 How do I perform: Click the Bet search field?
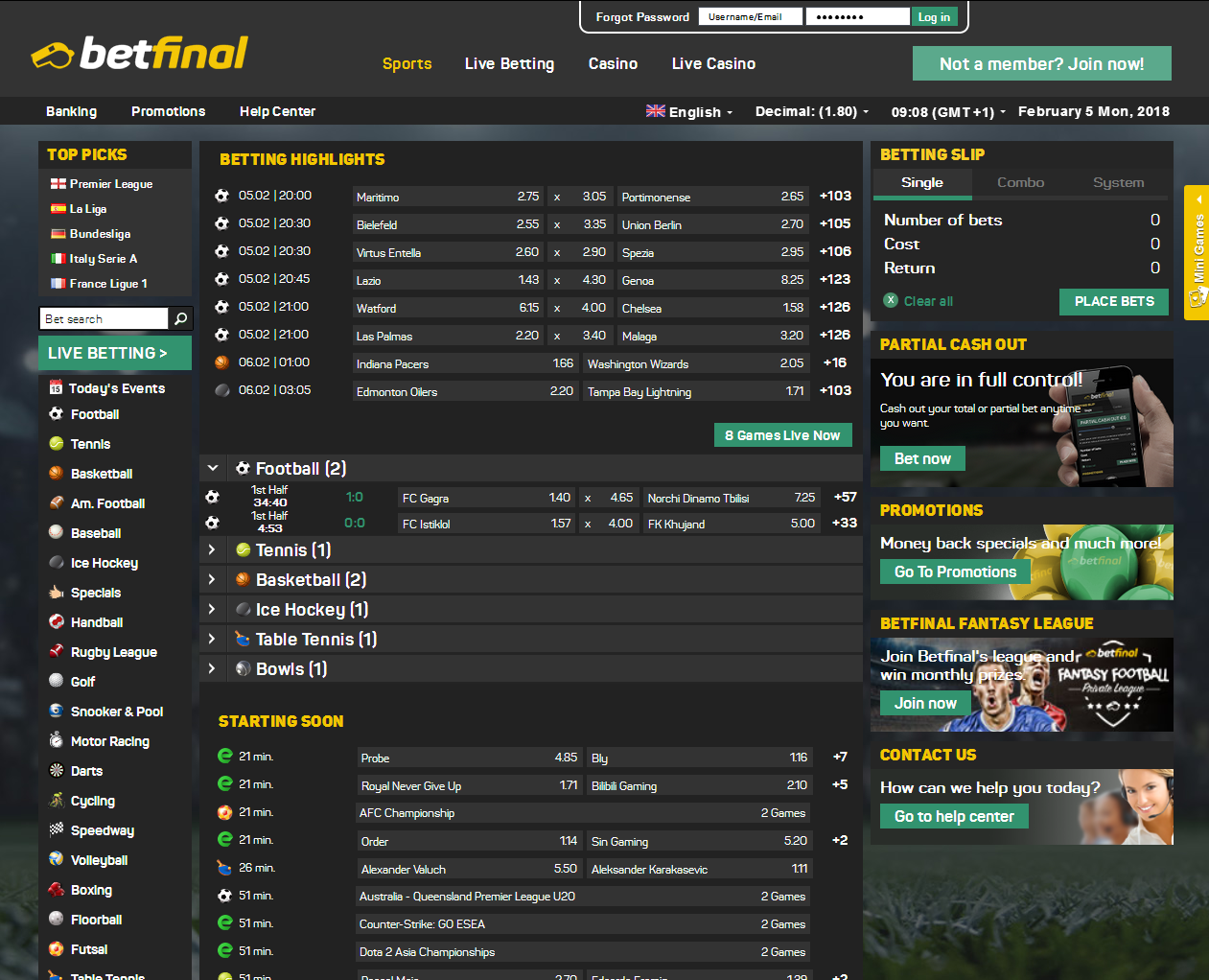tap(105, 318)
